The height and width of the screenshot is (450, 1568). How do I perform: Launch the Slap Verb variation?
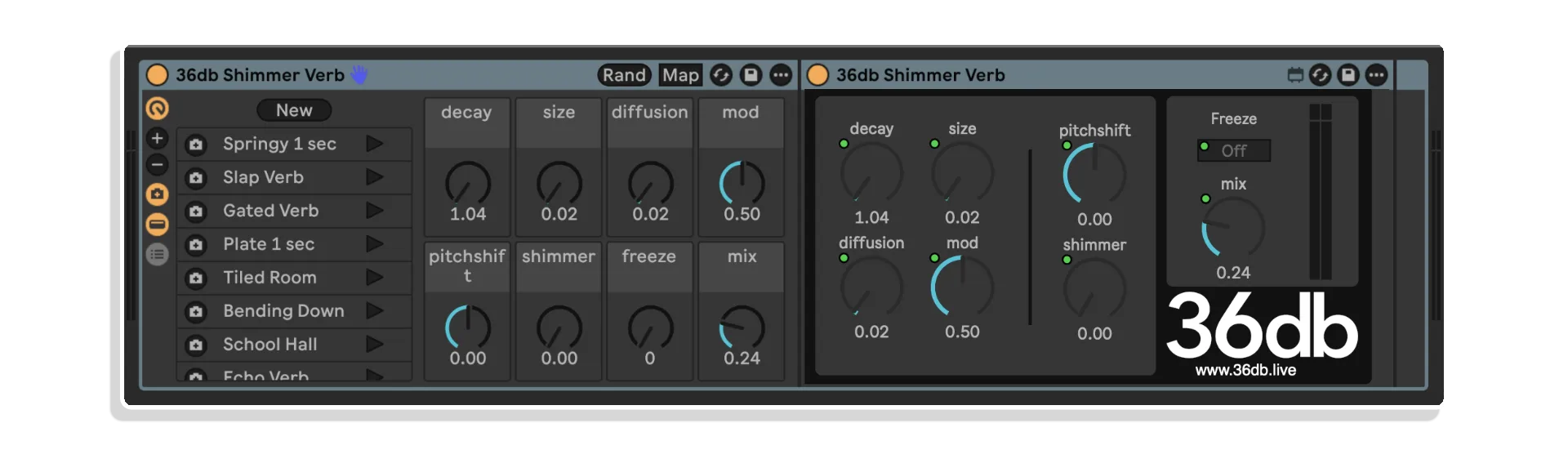(374, 177)
